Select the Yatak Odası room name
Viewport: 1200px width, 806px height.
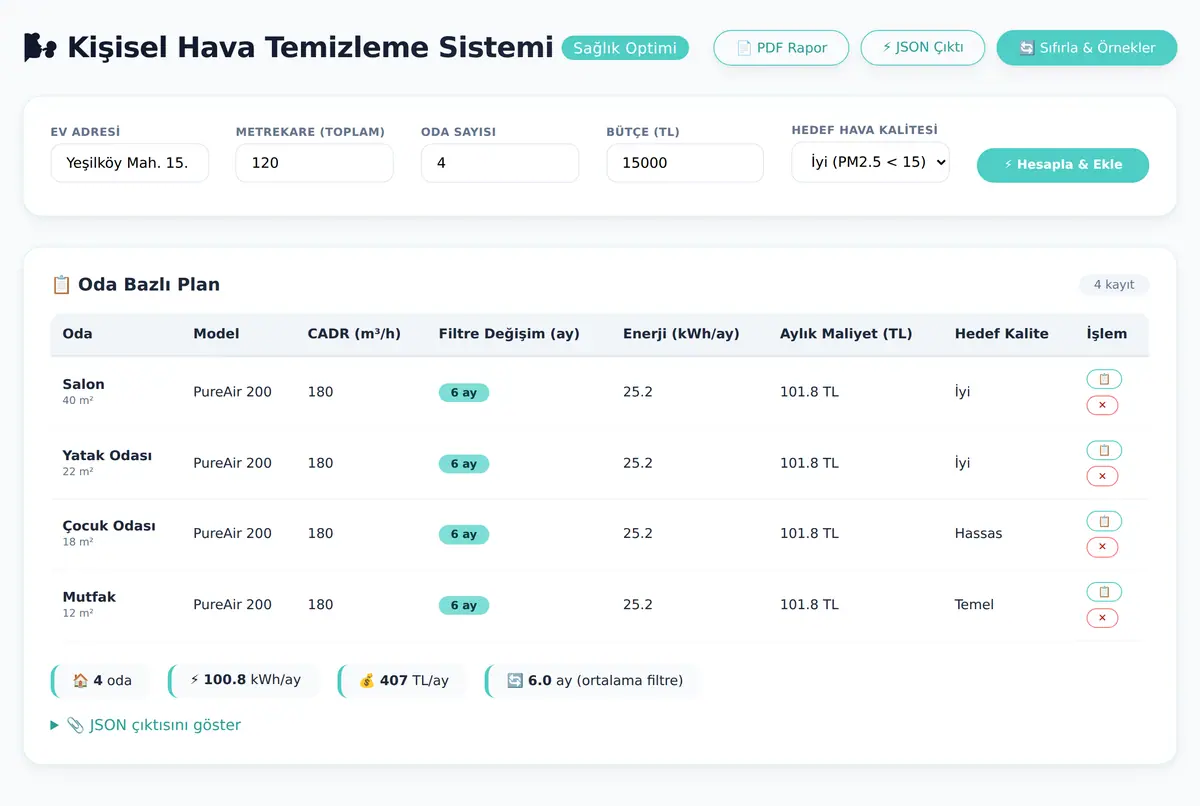coord(107,455)
